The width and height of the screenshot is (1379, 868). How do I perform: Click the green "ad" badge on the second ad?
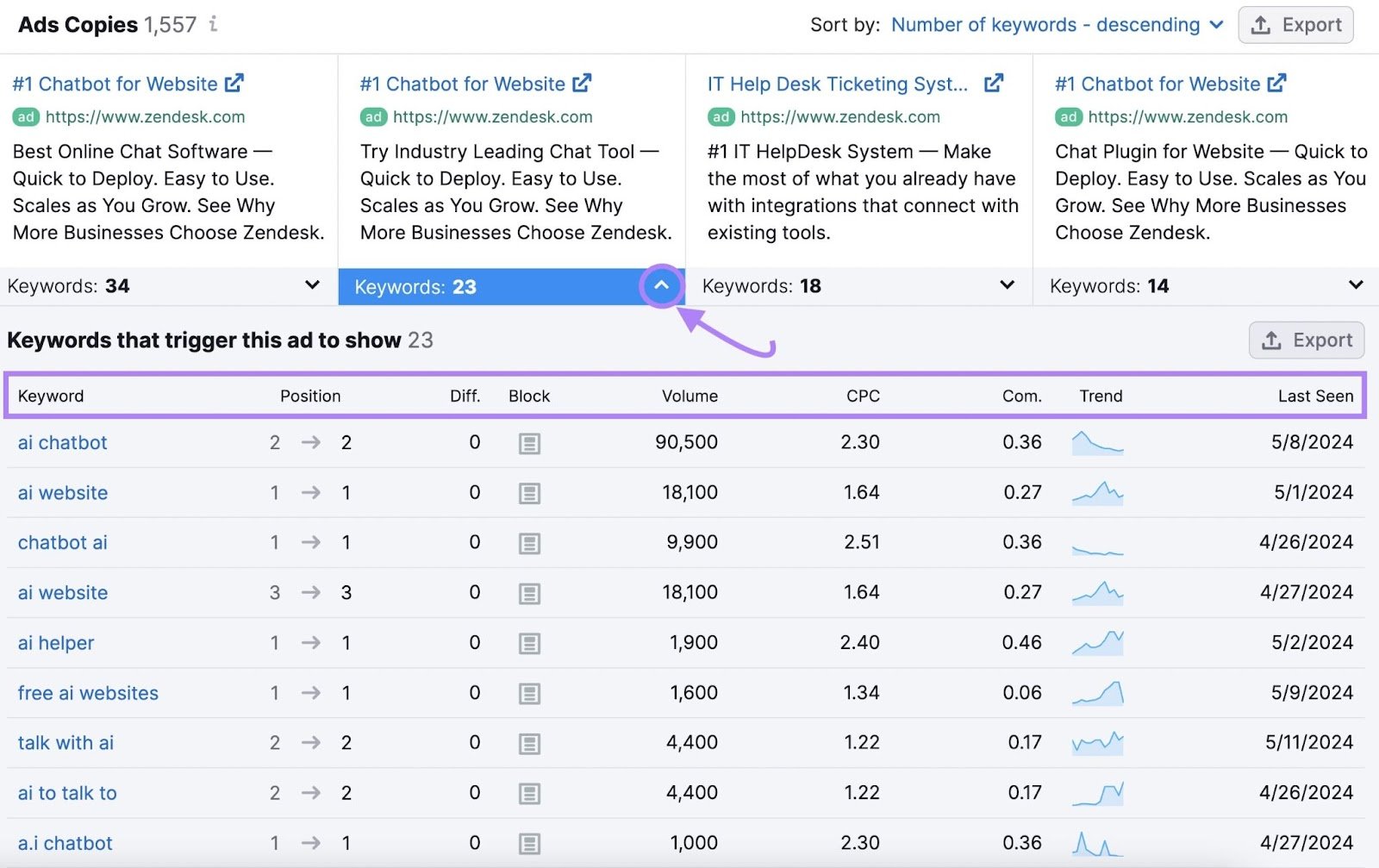coord(373,116)
